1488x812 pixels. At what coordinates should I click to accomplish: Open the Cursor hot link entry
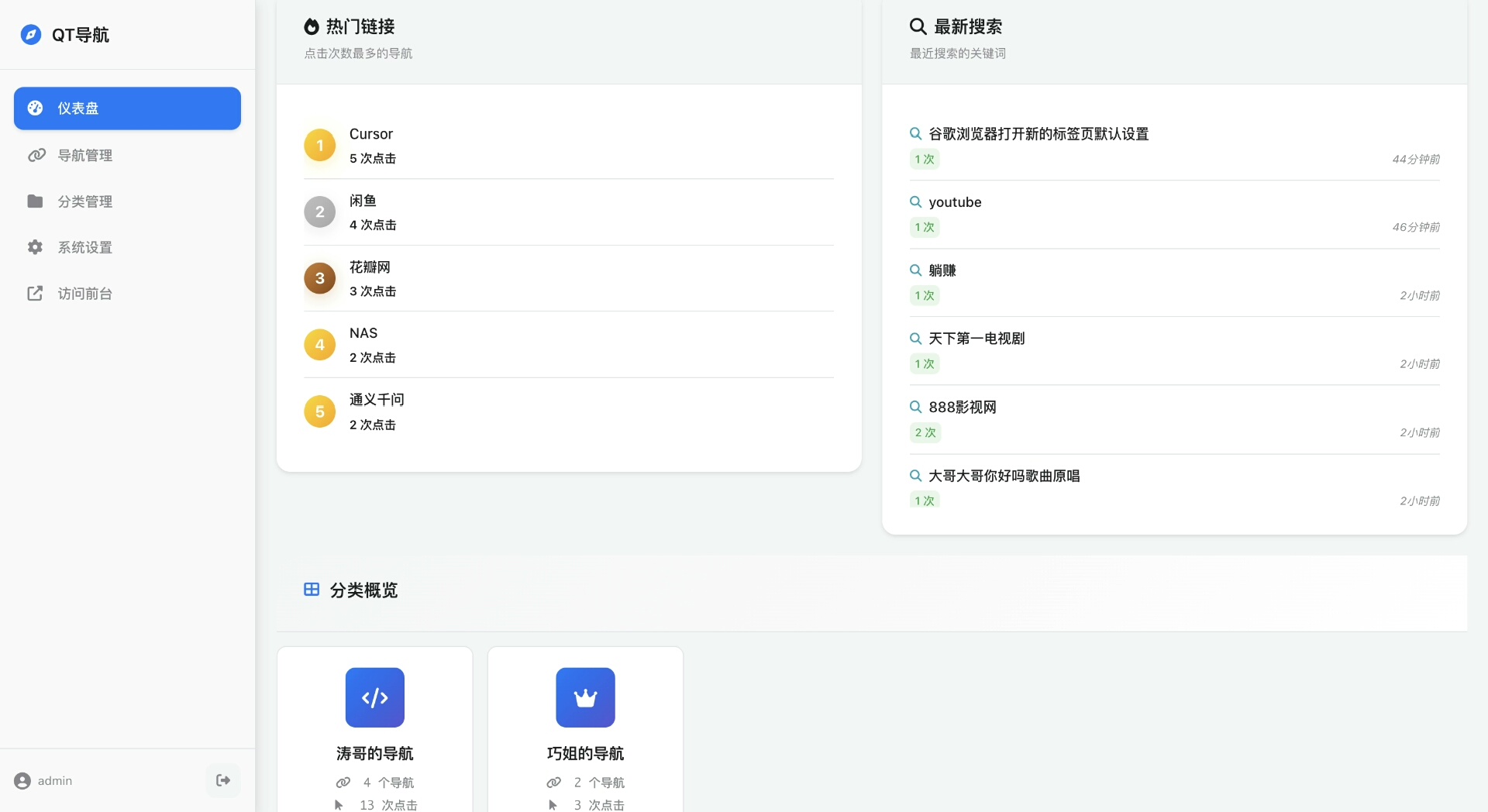[x=371, y=134]
